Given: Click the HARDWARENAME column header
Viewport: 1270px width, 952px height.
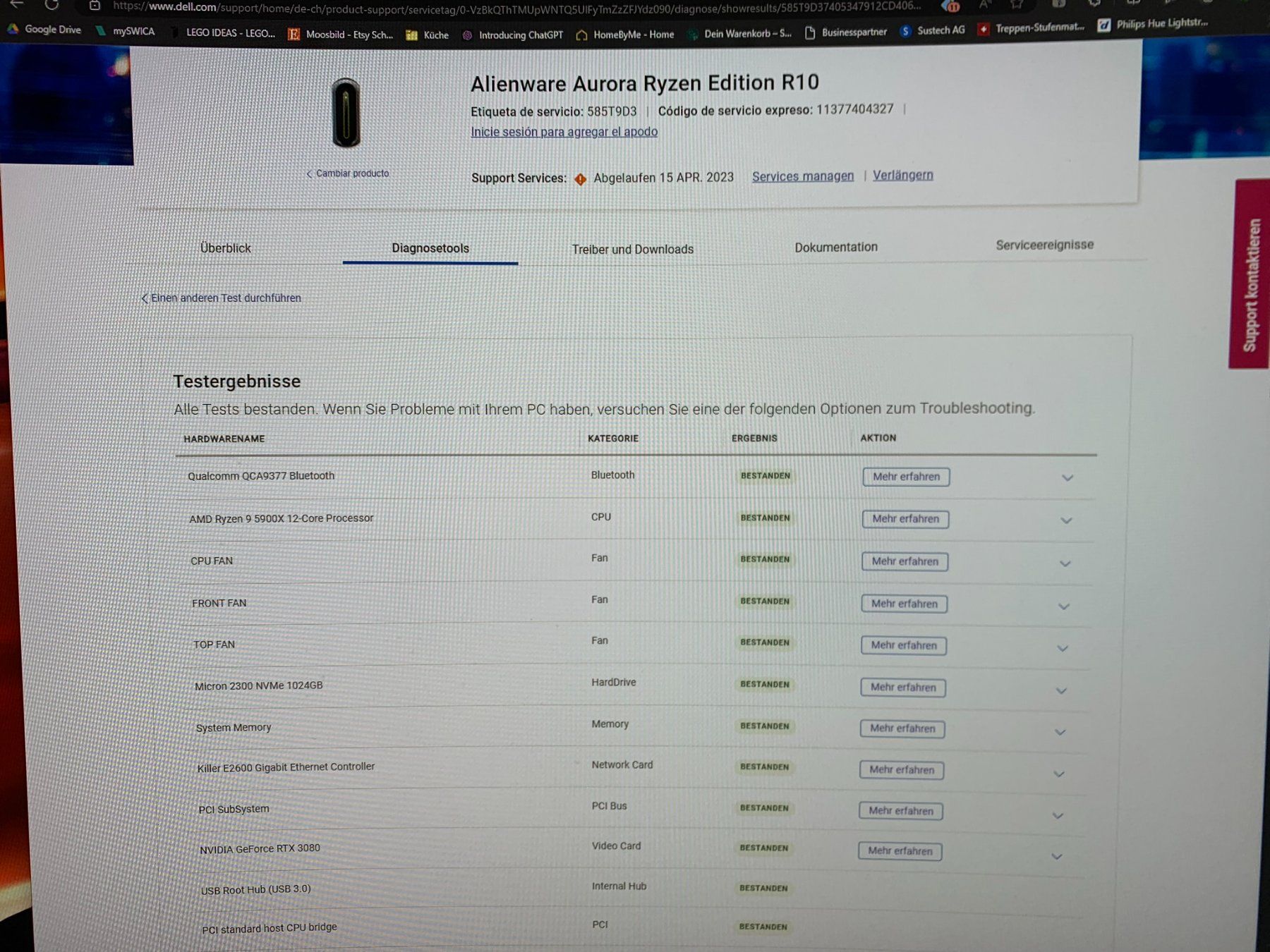Looking at the screenshot, I should 224,439.
